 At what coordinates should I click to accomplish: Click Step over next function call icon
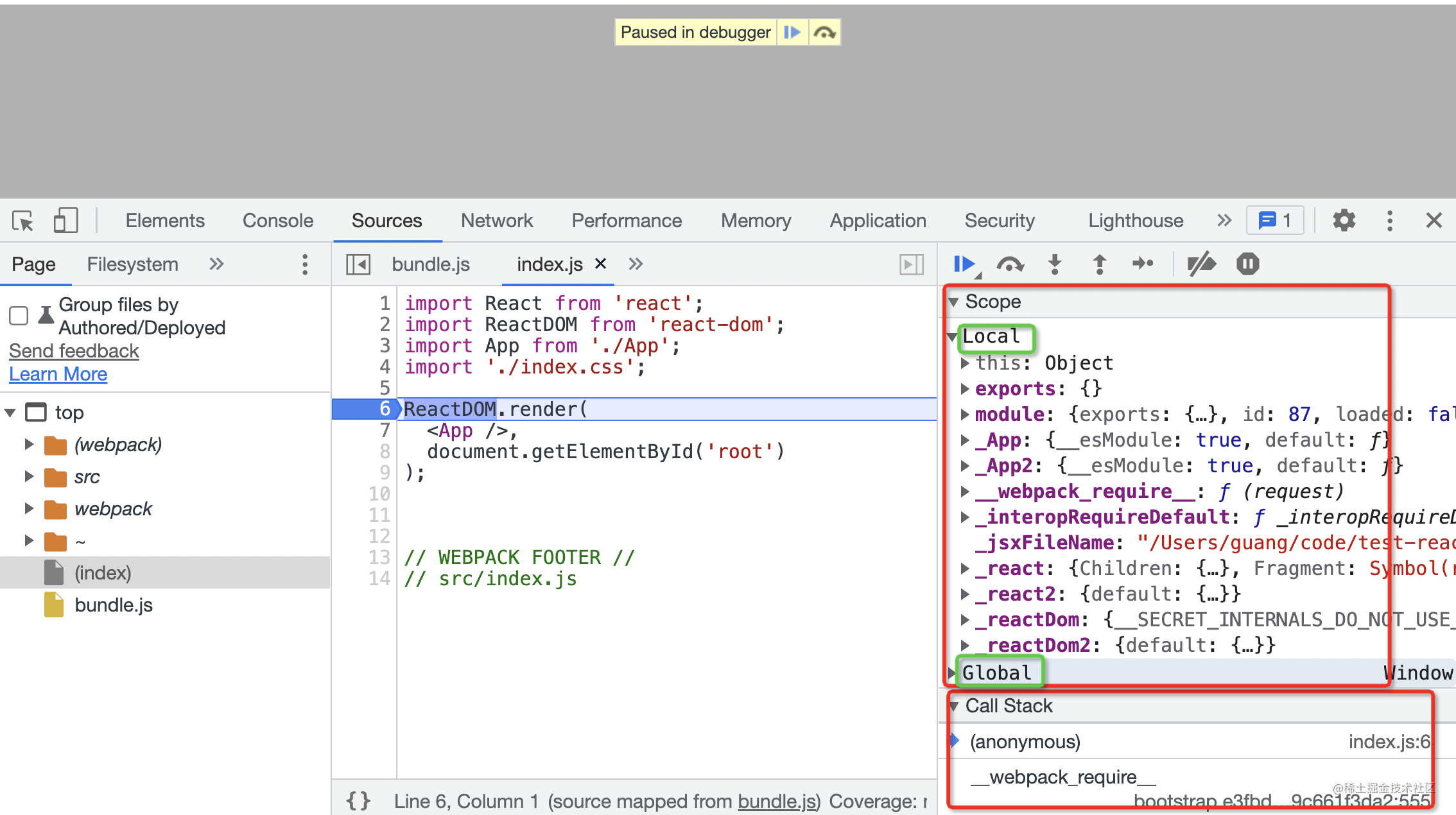[x=1010, y=264]
